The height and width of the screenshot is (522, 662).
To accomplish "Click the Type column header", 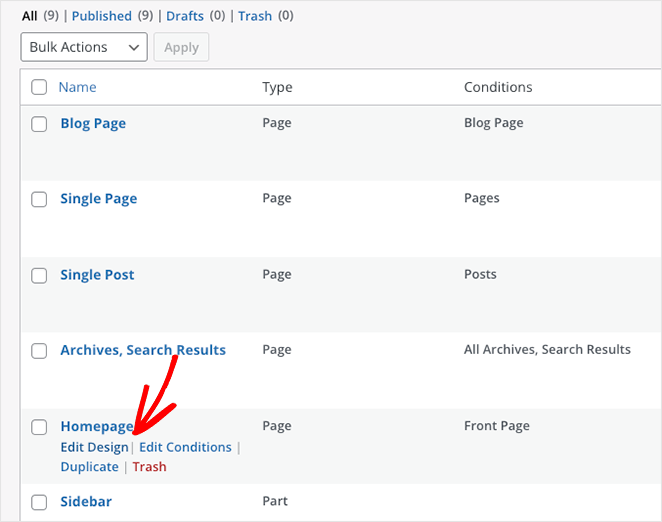I will point(277,87).
